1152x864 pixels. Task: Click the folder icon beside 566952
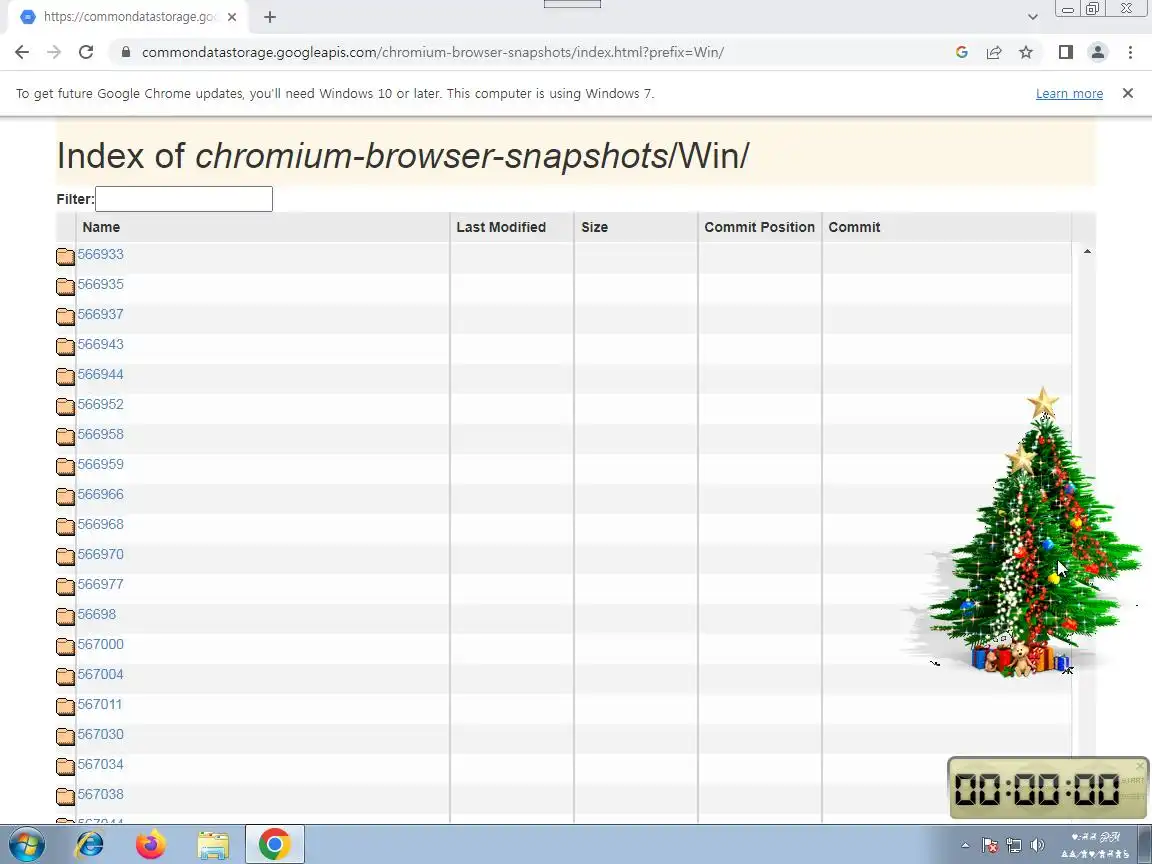click(65, 406)
